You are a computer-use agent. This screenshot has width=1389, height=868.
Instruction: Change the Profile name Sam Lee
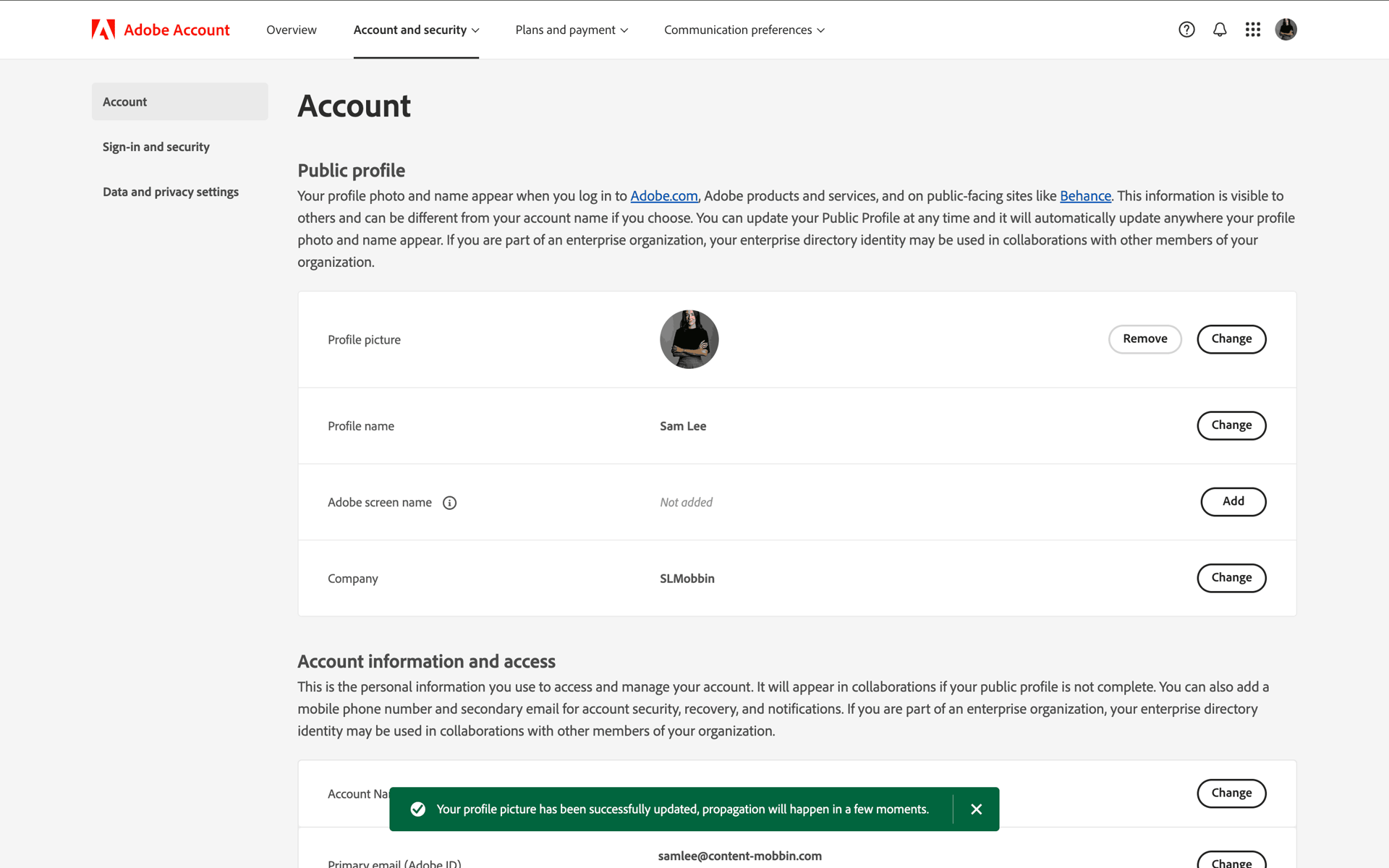1231,425
